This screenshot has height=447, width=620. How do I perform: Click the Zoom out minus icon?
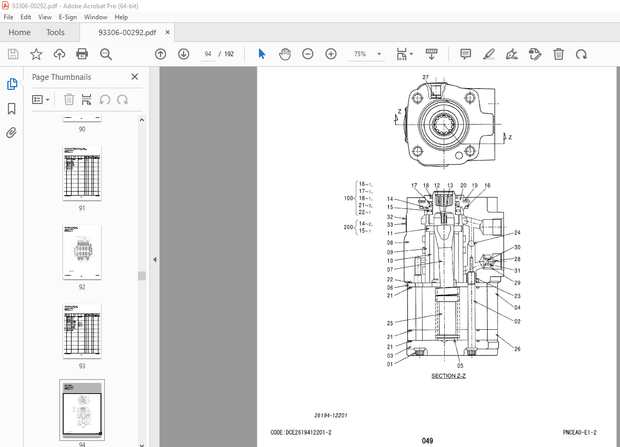click(x=306, y=53)
